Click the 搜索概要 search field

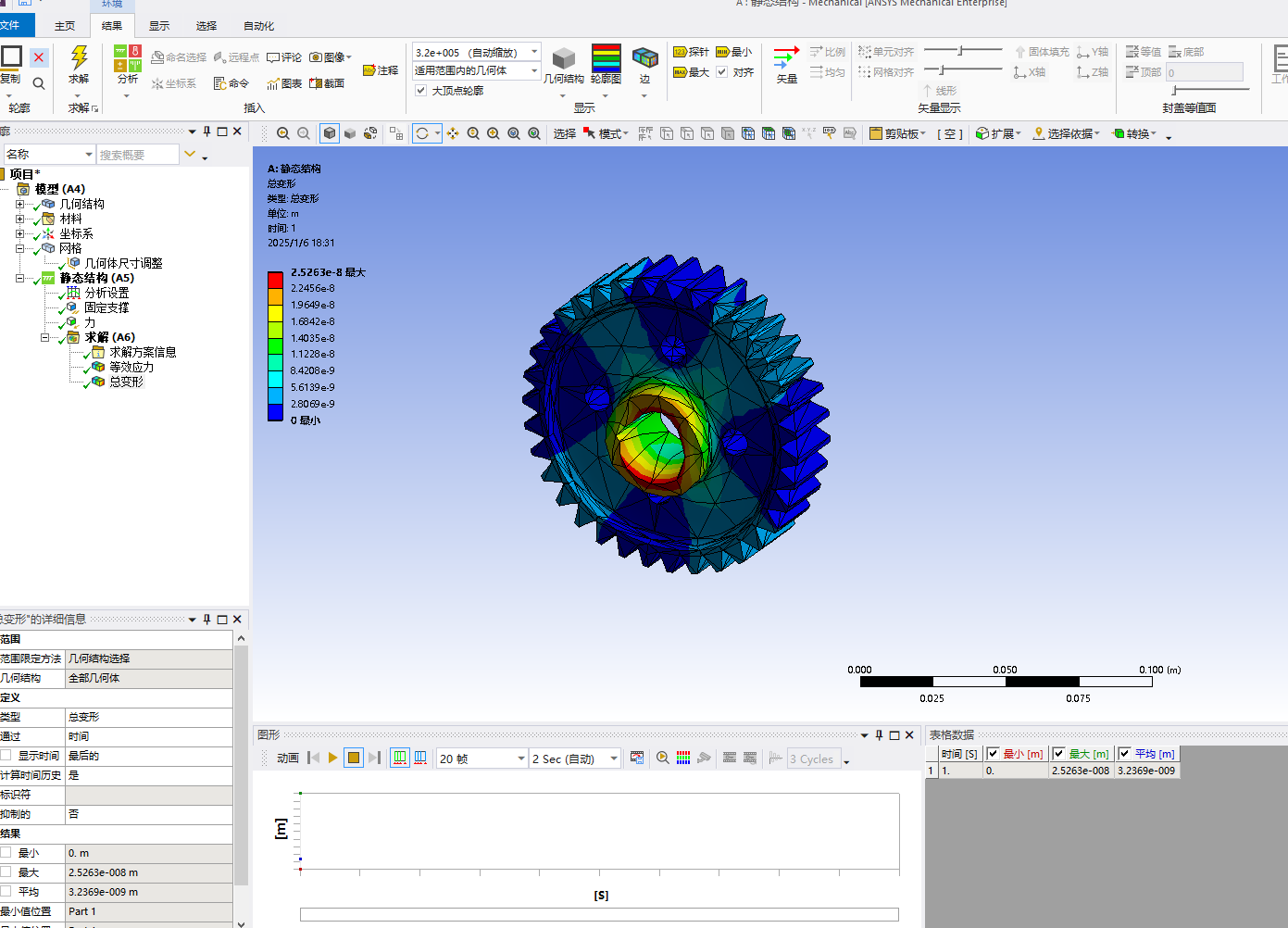[138, 154]
